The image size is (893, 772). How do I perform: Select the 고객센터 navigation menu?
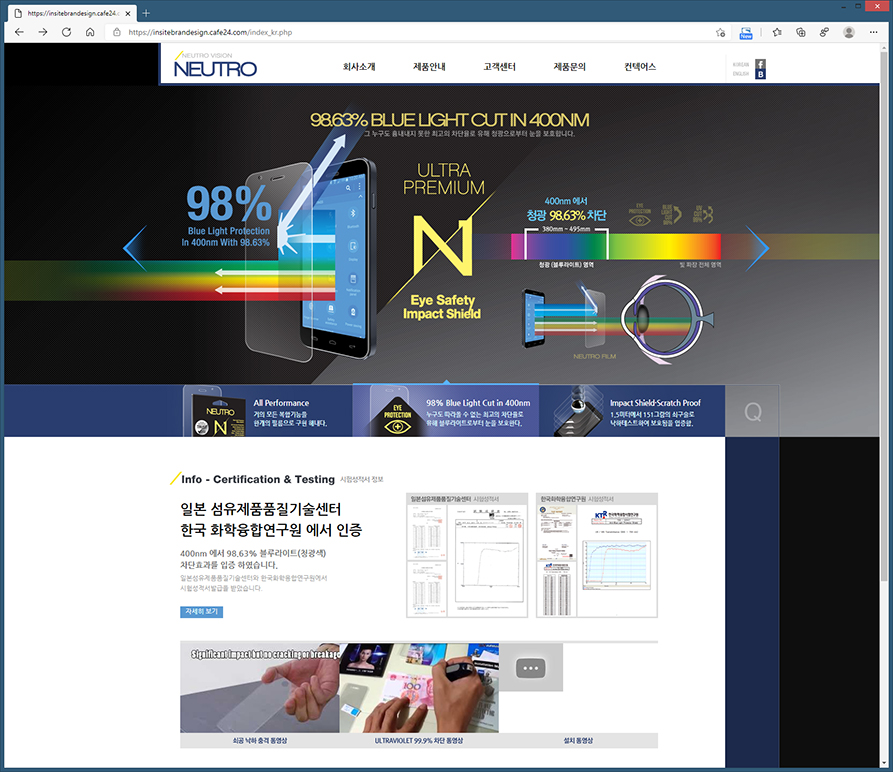coord(499,67)
